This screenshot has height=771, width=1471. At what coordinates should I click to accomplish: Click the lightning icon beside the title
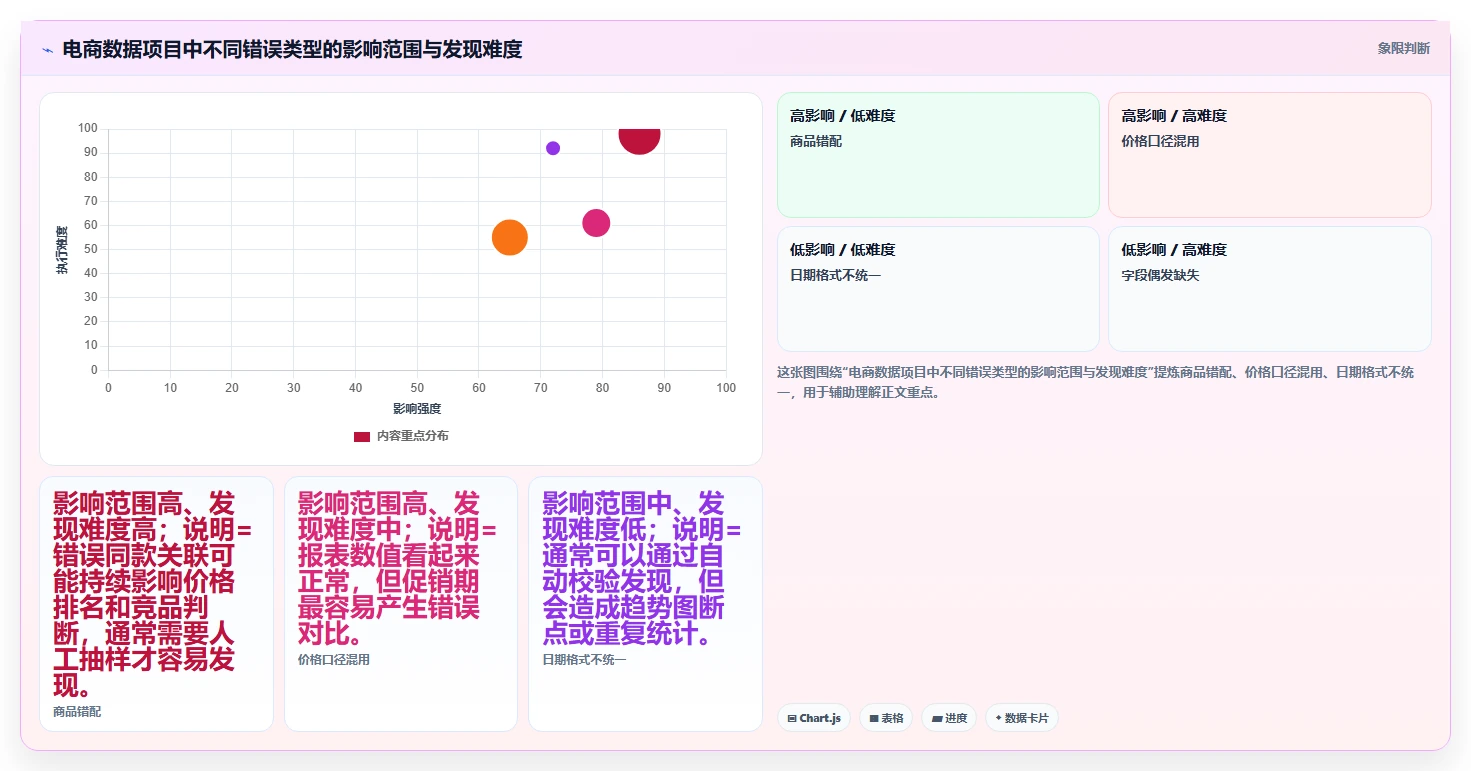tap(47, 50)
